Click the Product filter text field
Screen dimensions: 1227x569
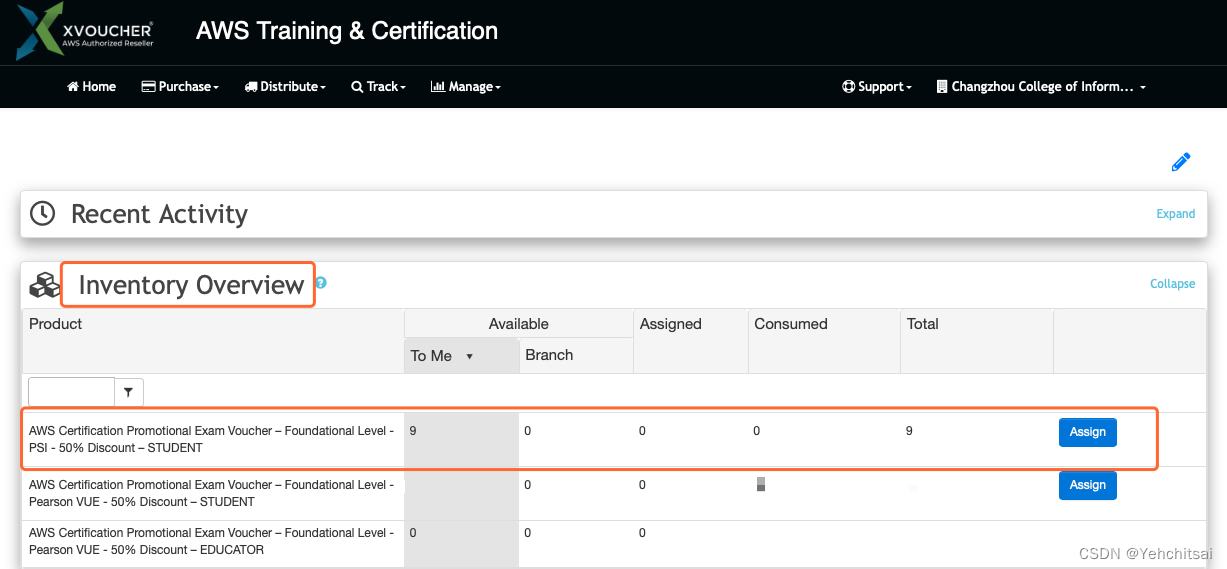point(71,393)
